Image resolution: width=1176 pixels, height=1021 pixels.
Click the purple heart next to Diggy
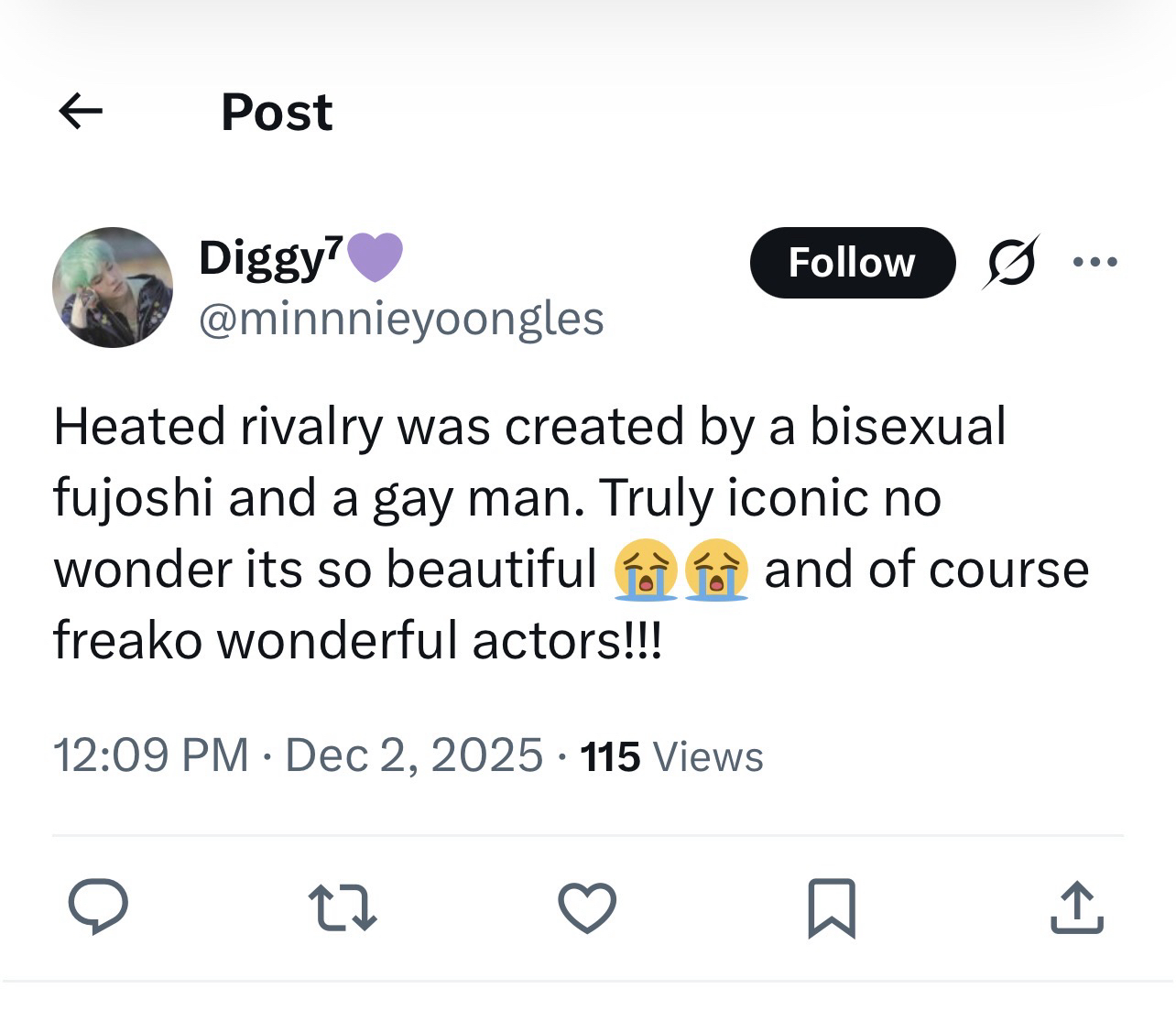[375, 257]
